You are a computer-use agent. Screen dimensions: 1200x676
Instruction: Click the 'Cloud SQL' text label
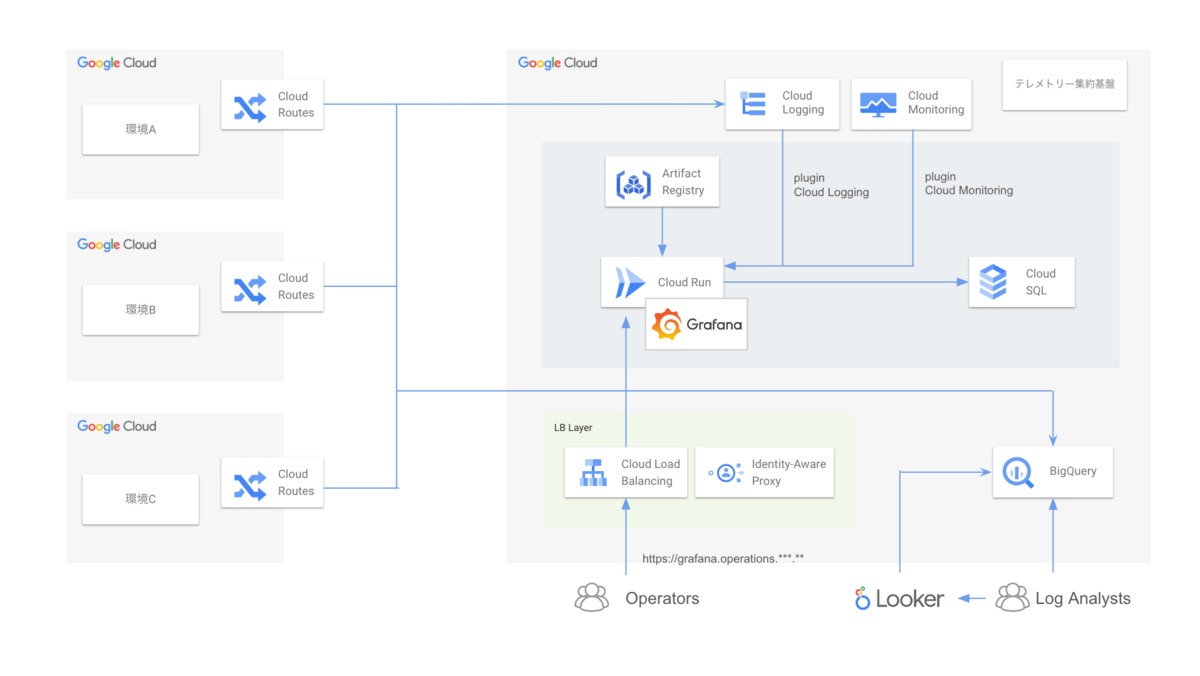(x=1041, y=282)
